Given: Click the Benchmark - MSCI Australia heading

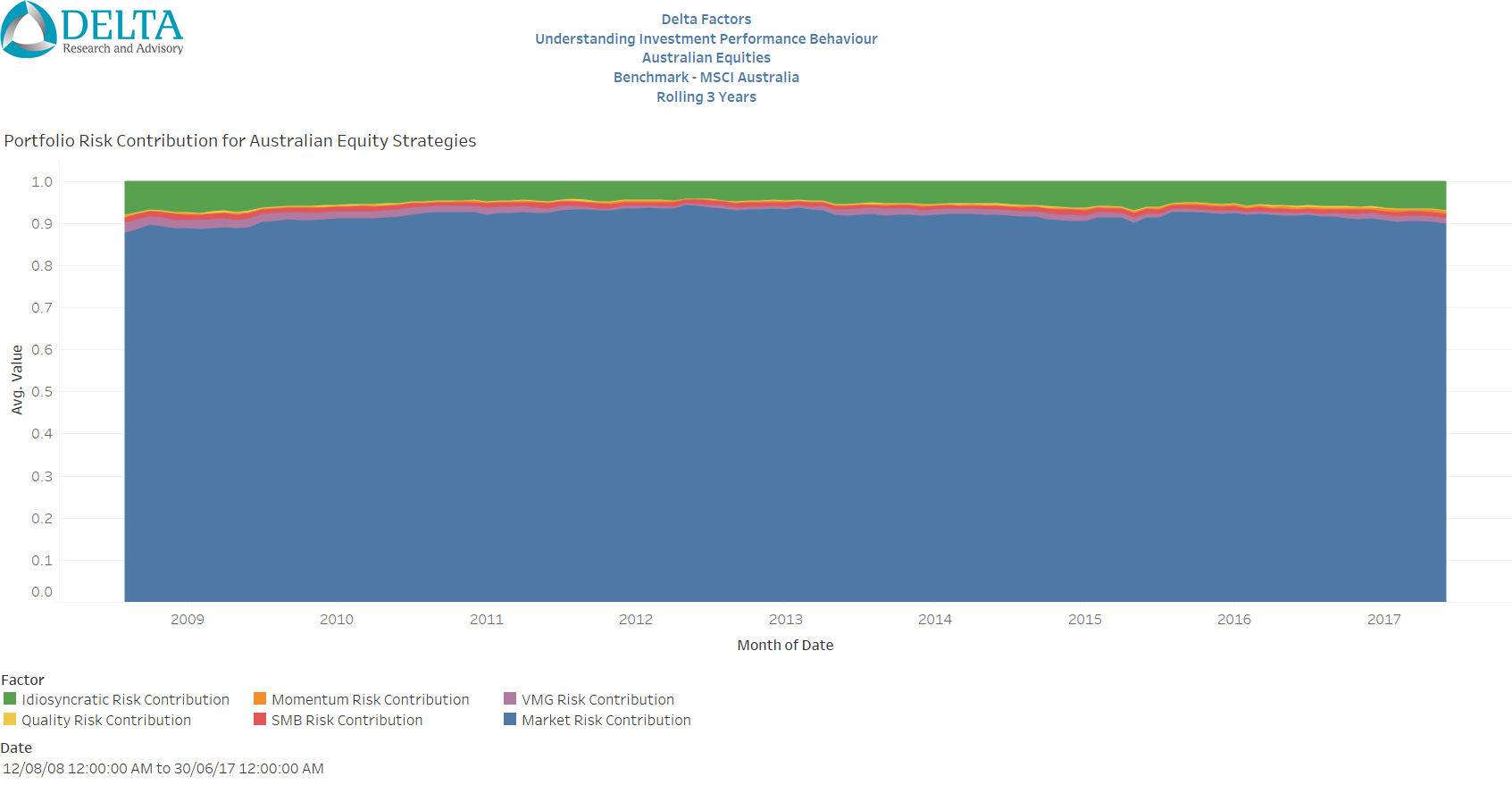Looking at the screenshot, I should pos(706,78).
